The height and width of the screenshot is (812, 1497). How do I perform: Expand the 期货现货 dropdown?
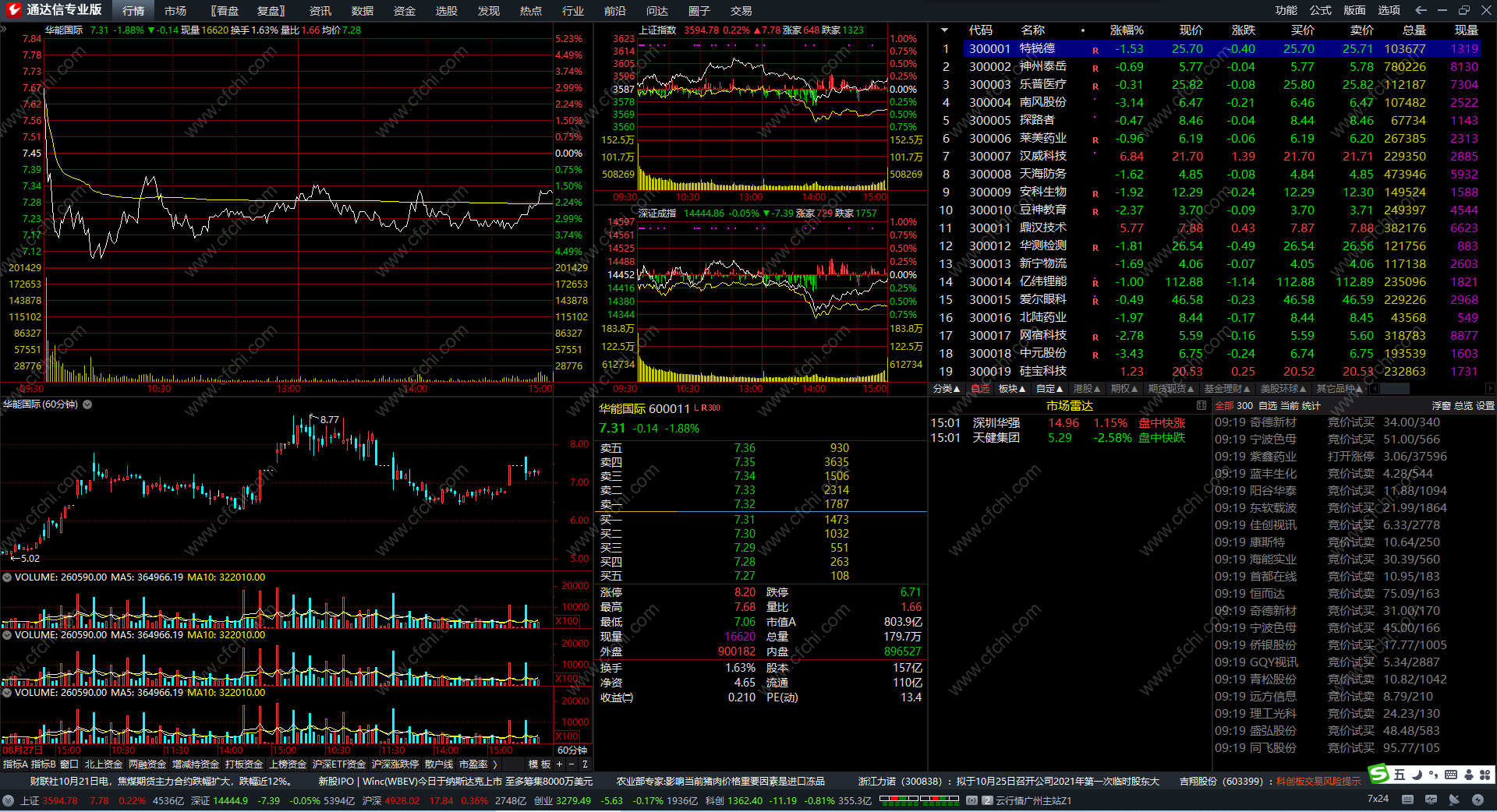click(1171, 389)
